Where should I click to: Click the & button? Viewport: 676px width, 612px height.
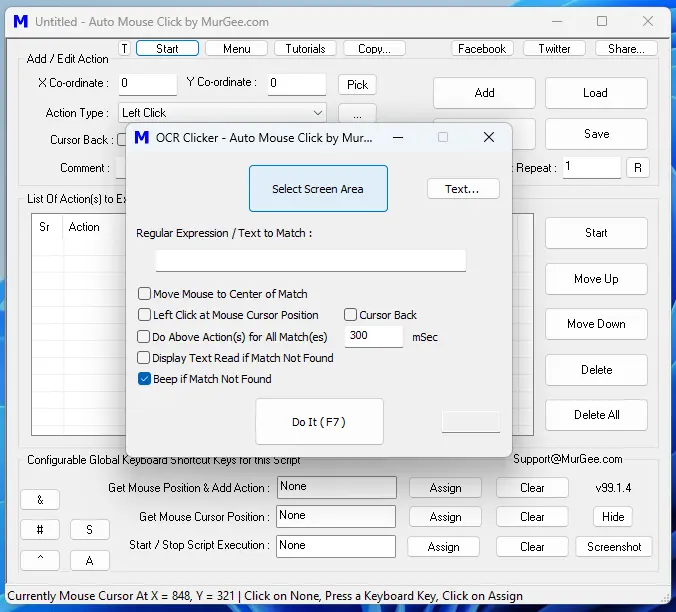[40, 500]
